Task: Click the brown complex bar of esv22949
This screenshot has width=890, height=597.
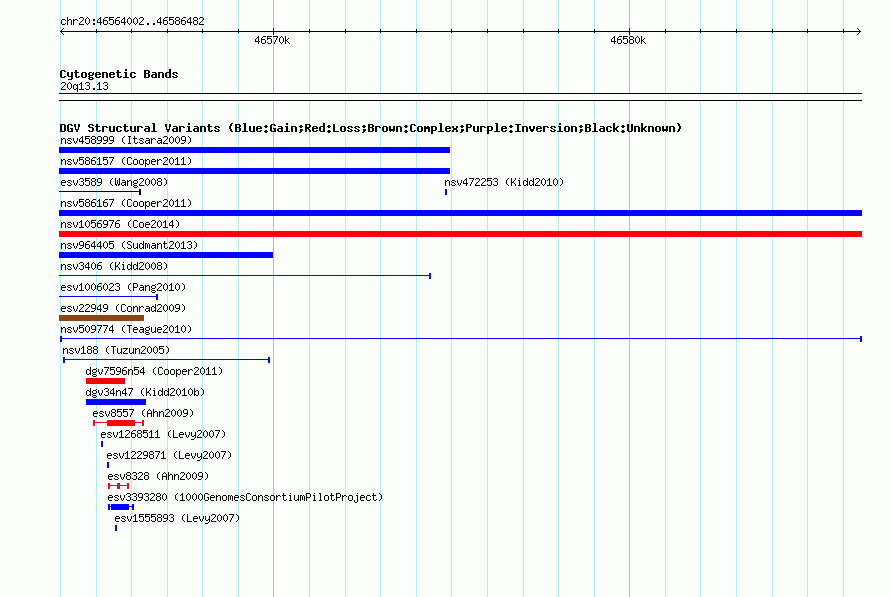Action: [102, 318]
